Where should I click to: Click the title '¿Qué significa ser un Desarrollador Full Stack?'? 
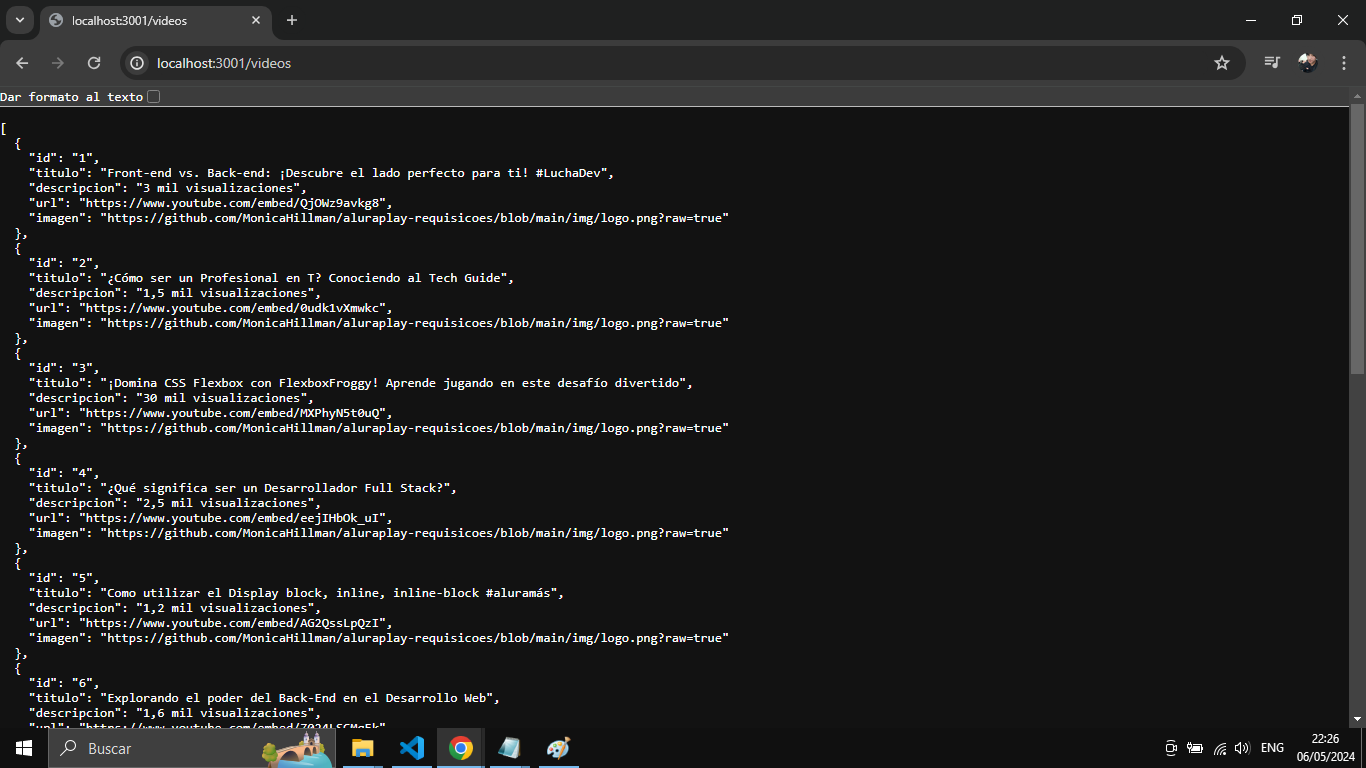pos(278,488)
